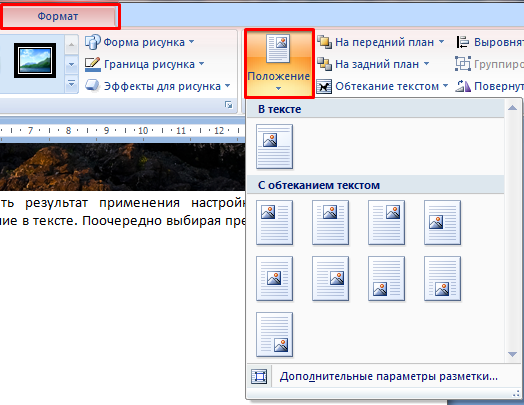Click the horizontal ruler at mark 10
The image size is (524, 405).
[x=143, y=130]
